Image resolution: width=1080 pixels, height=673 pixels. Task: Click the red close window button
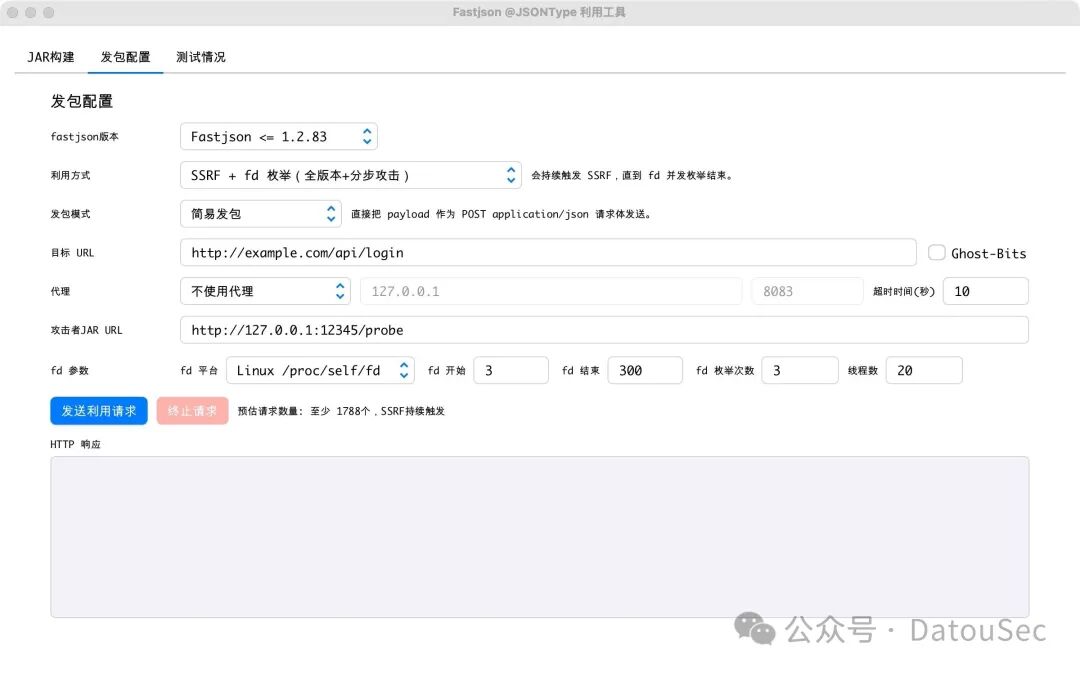click(12, 12)
